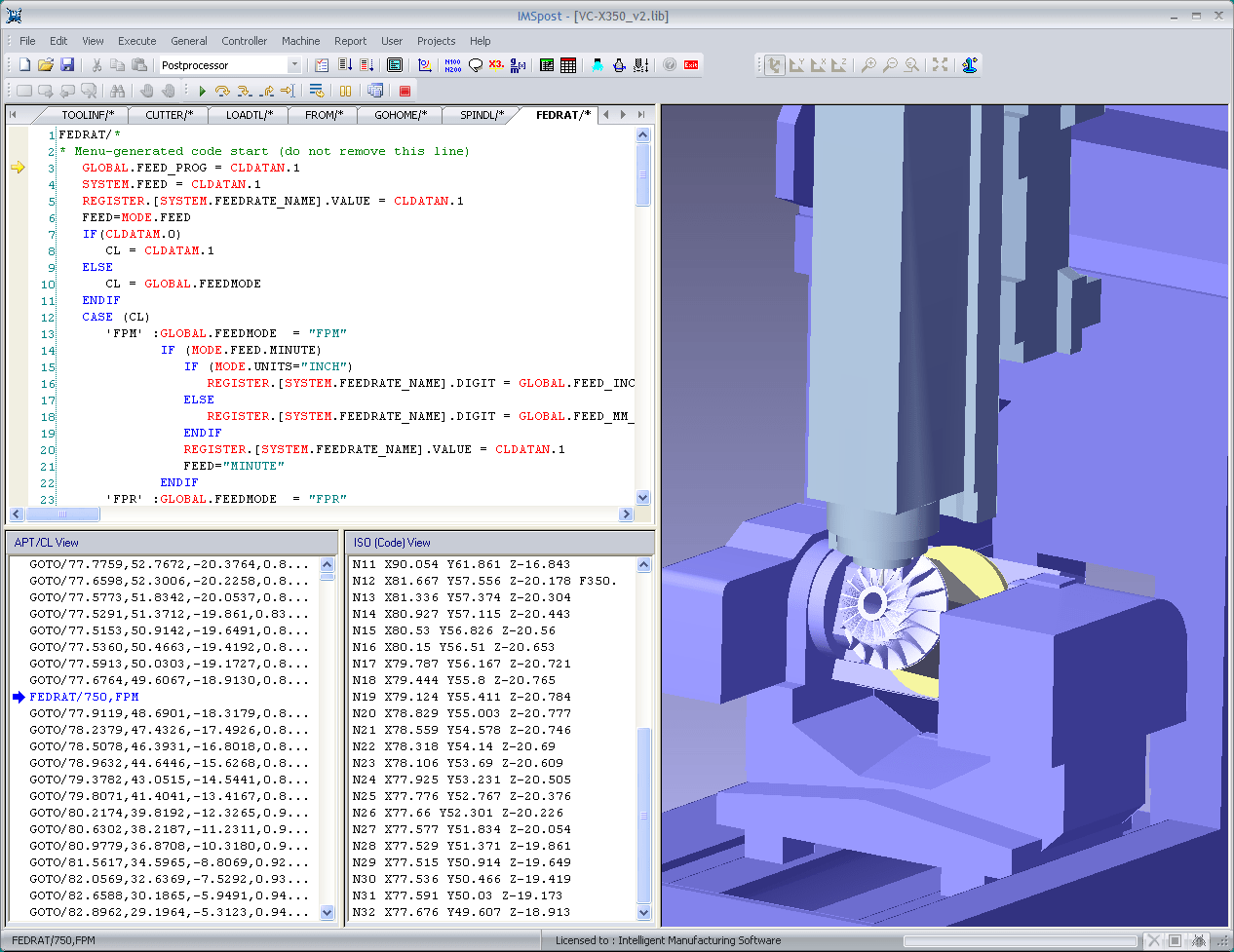Screen dimensions: 1234x952
Task: Jump to the last tab arrow
Action: 640,115
